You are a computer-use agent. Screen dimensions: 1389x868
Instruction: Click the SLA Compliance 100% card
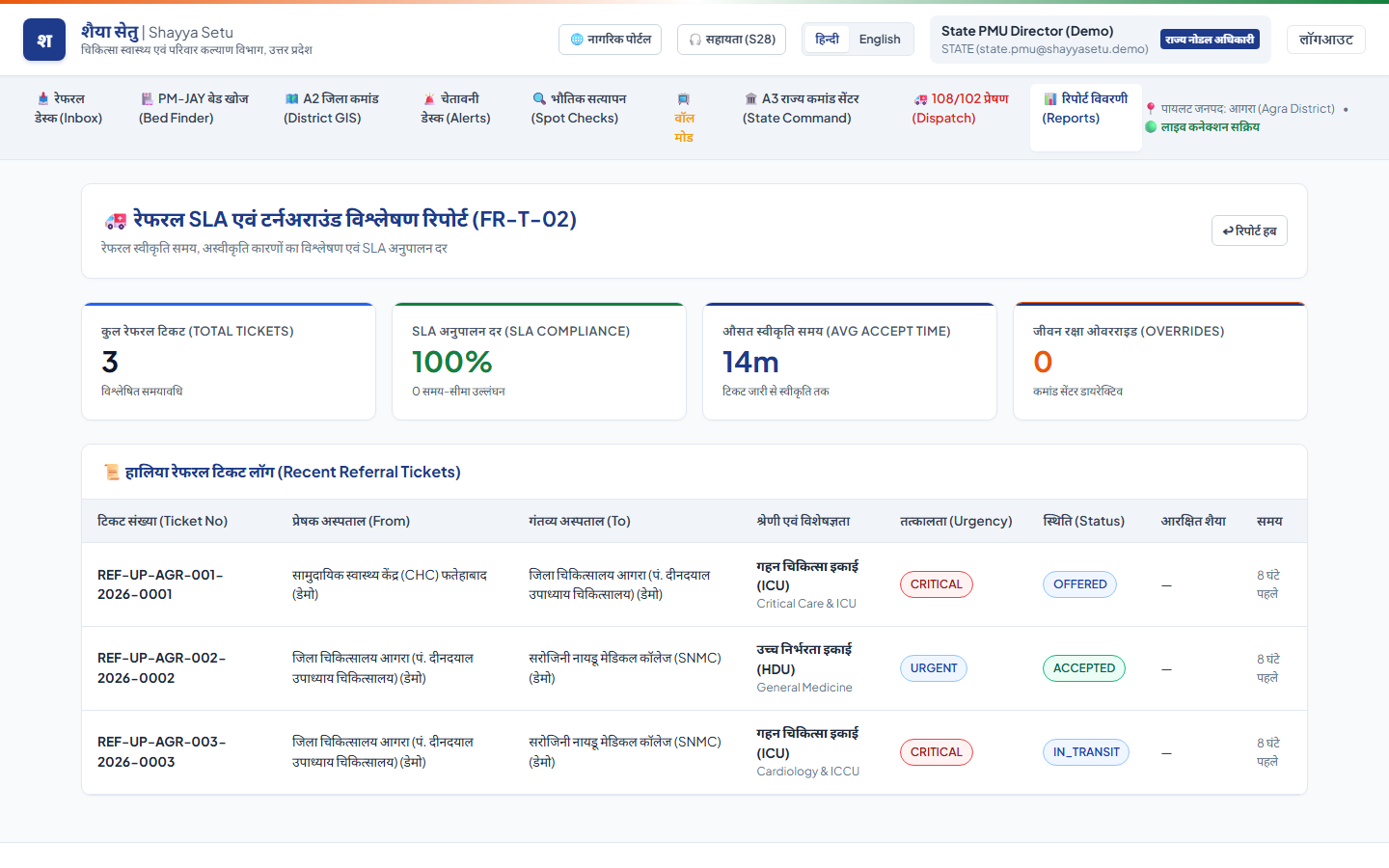pyautogui.click(x=539, y=362)
